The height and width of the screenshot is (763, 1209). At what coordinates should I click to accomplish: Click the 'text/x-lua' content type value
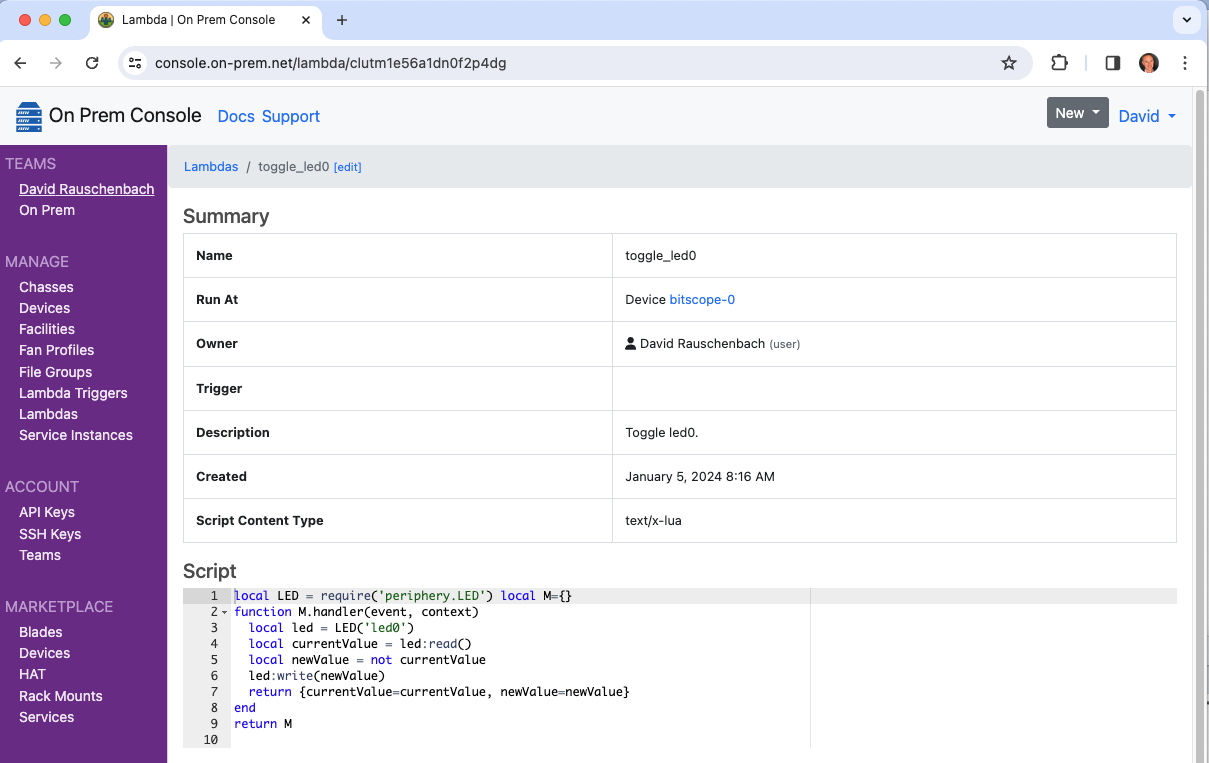click(x=653, y=520)
